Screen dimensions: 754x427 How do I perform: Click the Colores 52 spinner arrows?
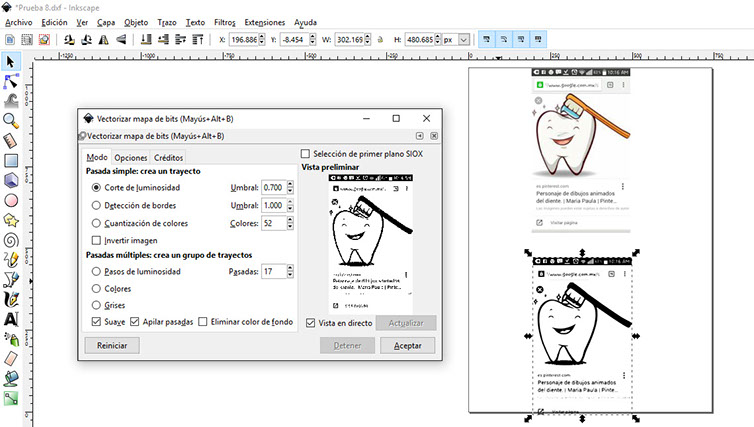290,223
